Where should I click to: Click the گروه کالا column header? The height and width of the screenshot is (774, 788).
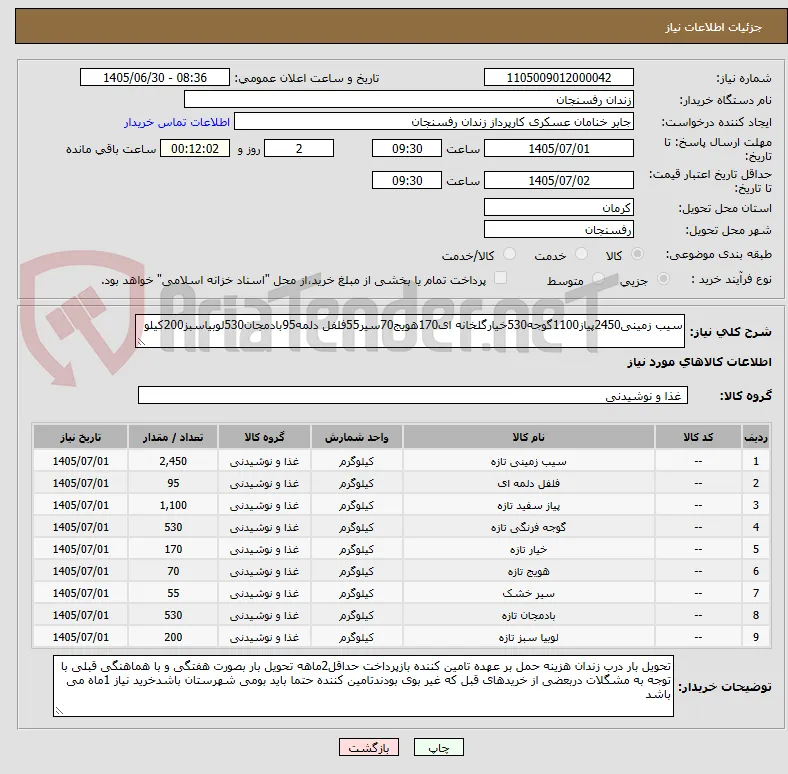[264, 437]
